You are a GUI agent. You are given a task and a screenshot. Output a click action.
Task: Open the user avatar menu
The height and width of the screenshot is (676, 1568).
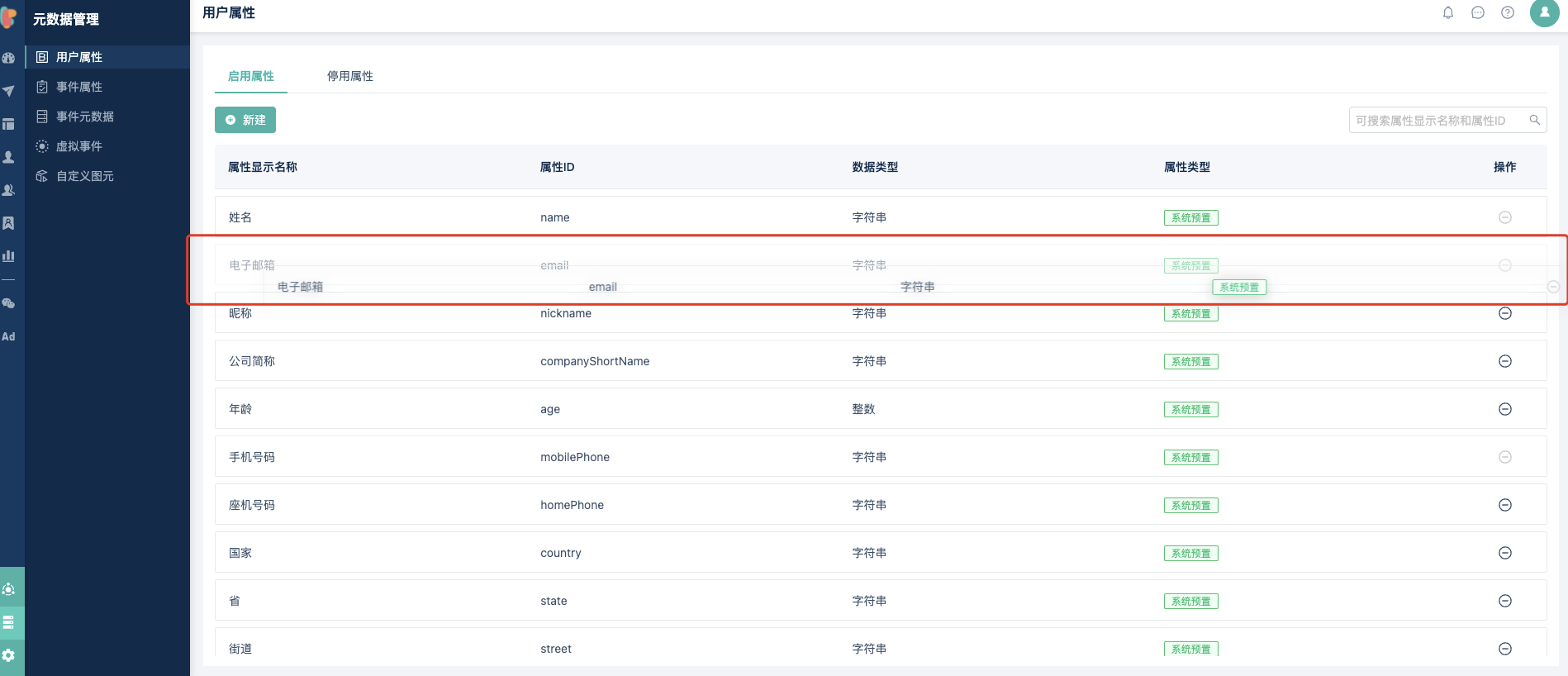(1544, 12)
